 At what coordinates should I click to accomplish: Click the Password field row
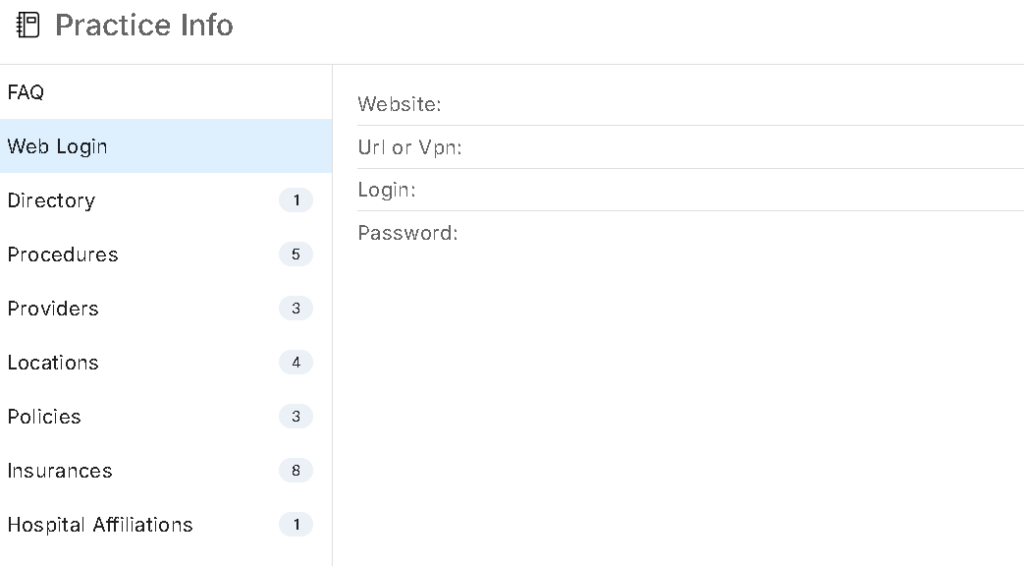point(690,233)
